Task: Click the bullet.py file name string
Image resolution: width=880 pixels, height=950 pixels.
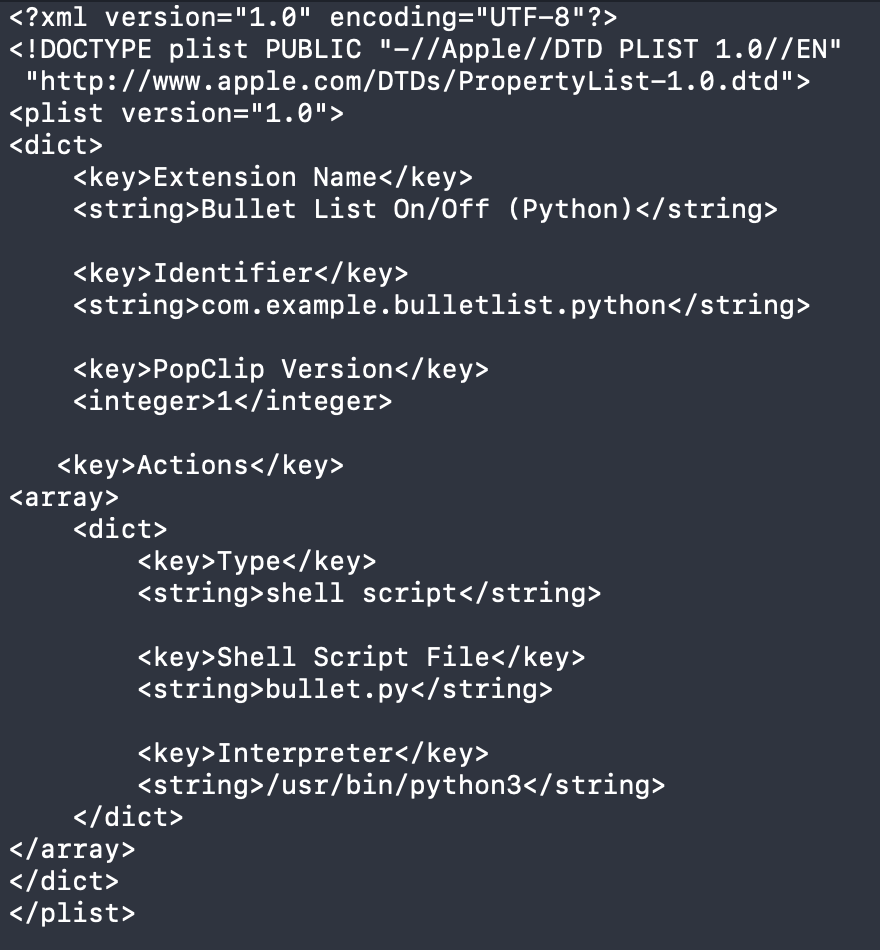Action: [x=337, y=689]
